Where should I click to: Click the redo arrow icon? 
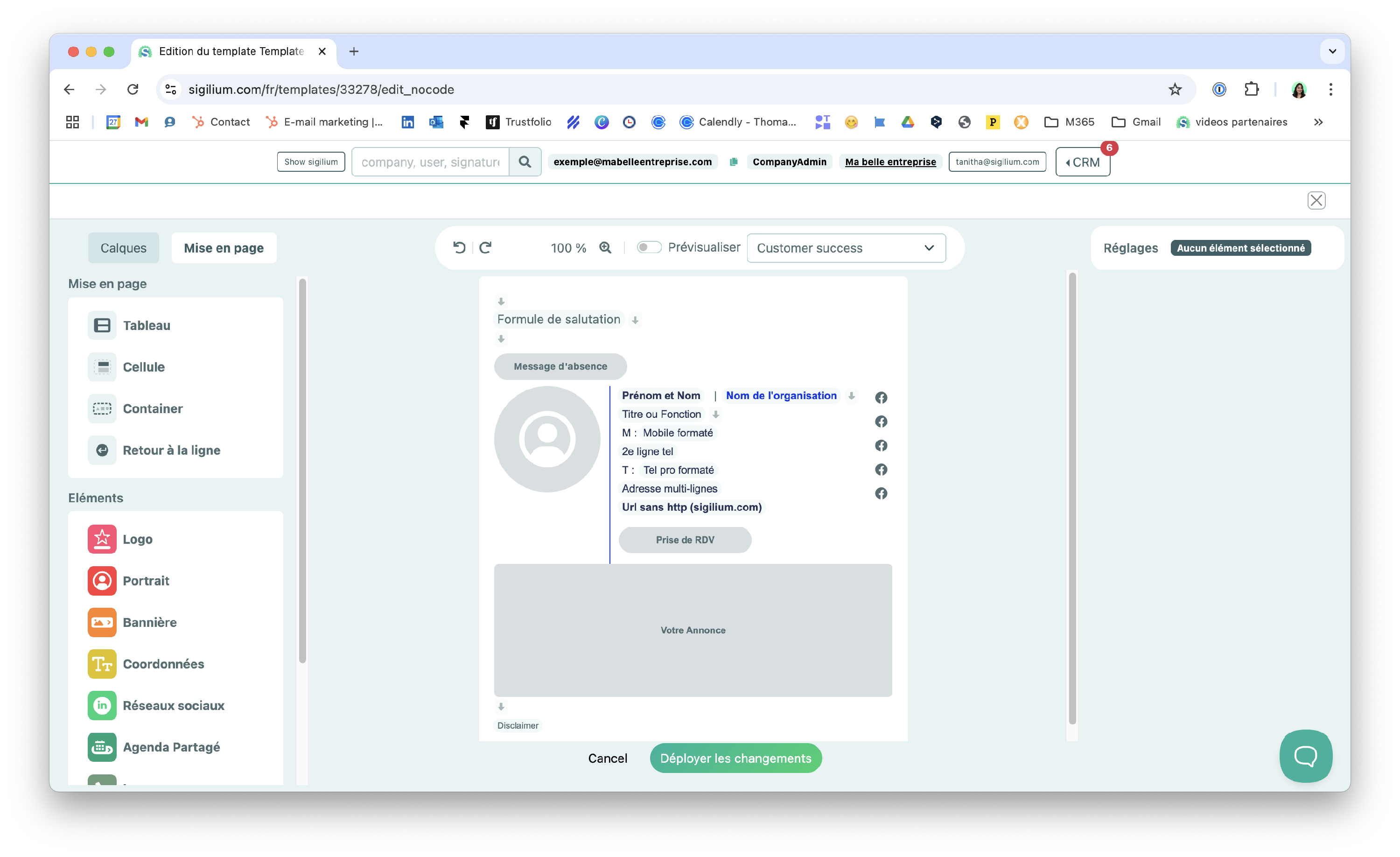485,247
